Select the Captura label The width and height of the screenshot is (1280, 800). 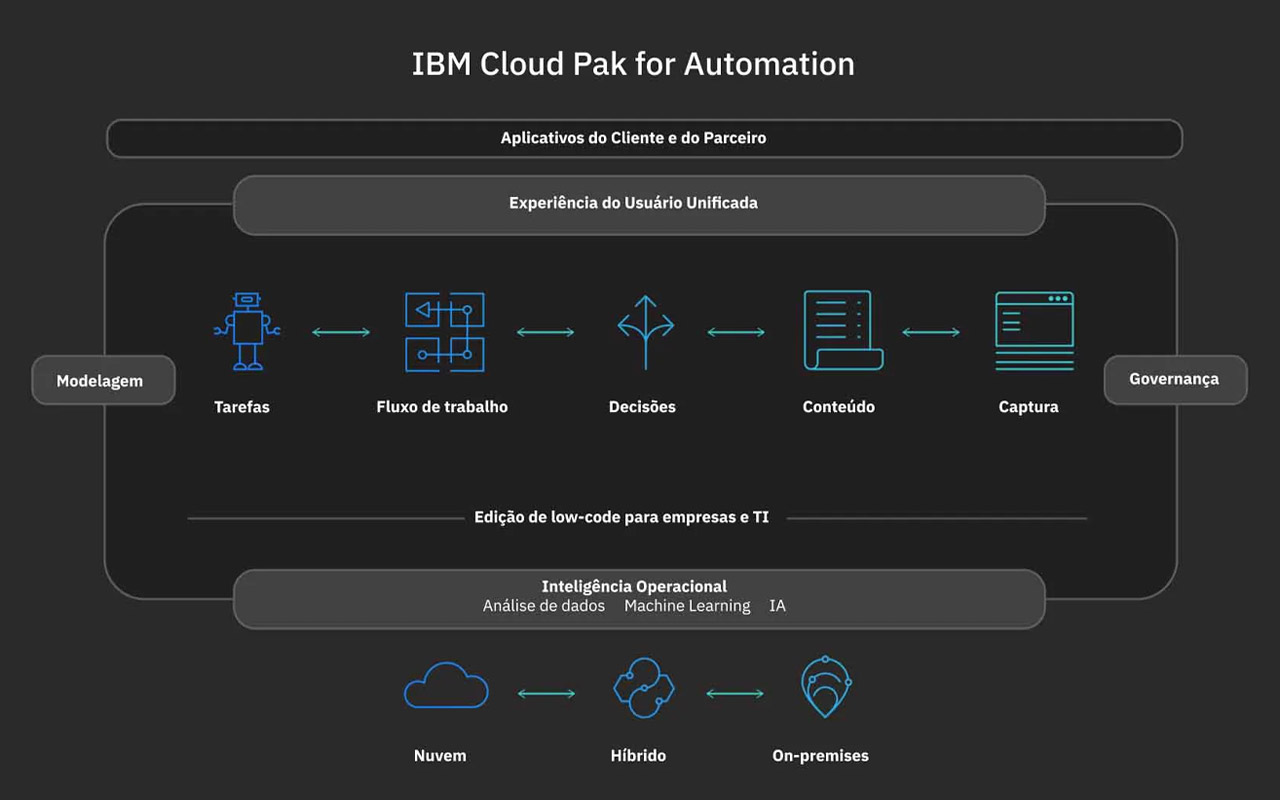(x=1028, y=407)
